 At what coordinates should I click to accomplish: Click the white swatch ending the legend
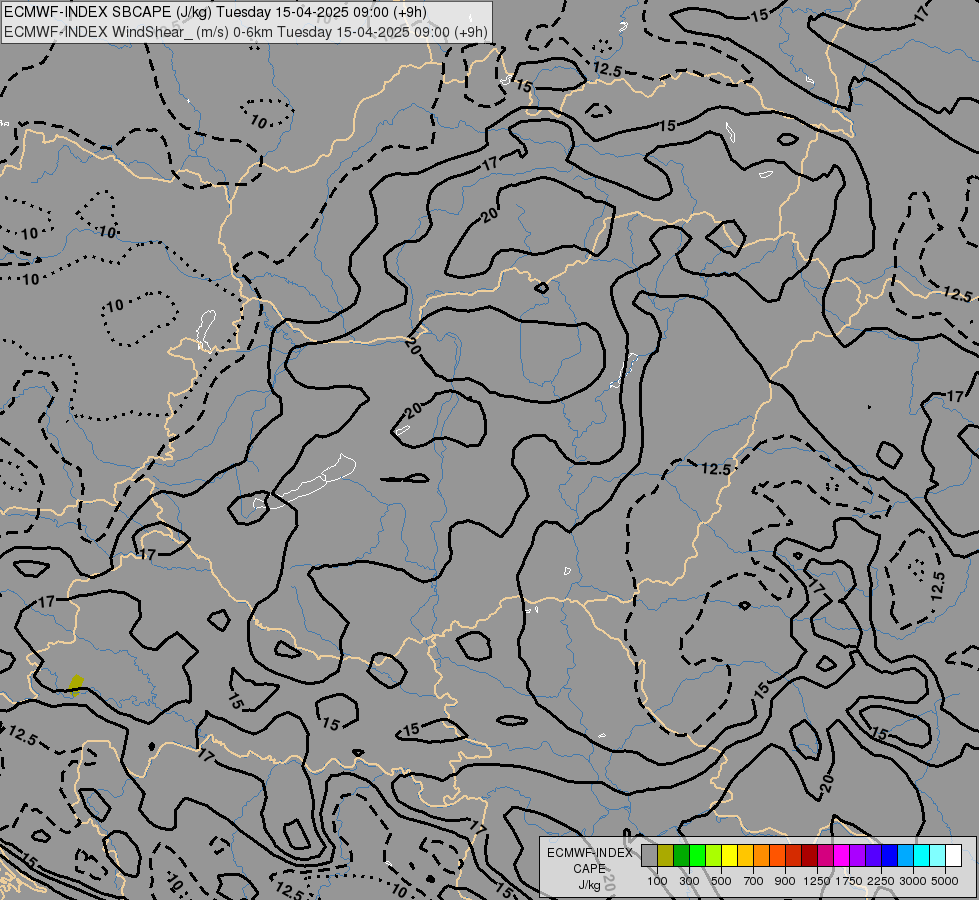[x=953, y=856]
